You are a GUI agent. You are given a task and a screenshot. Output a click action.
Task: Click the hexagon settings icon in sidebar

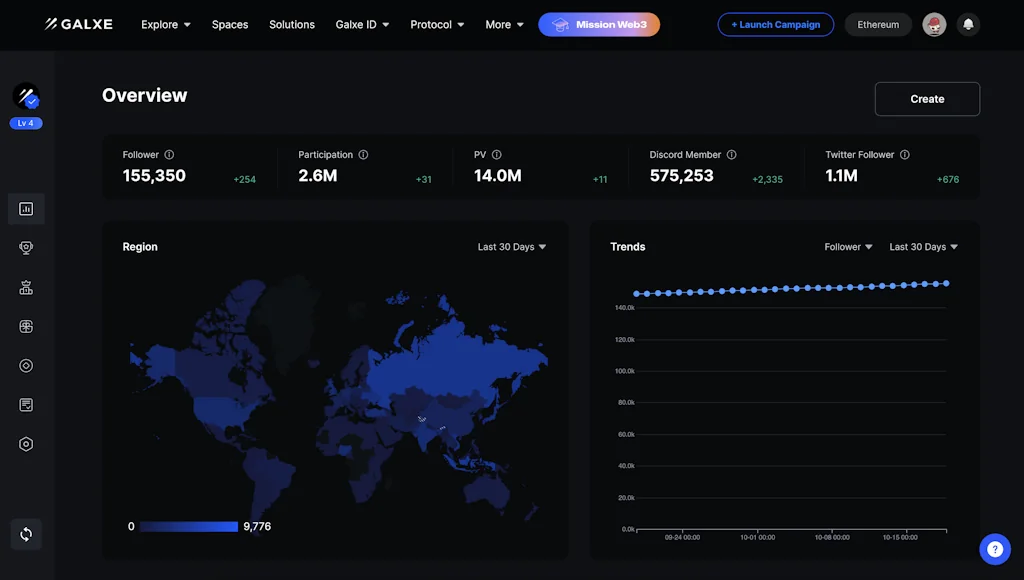(26, 444)
